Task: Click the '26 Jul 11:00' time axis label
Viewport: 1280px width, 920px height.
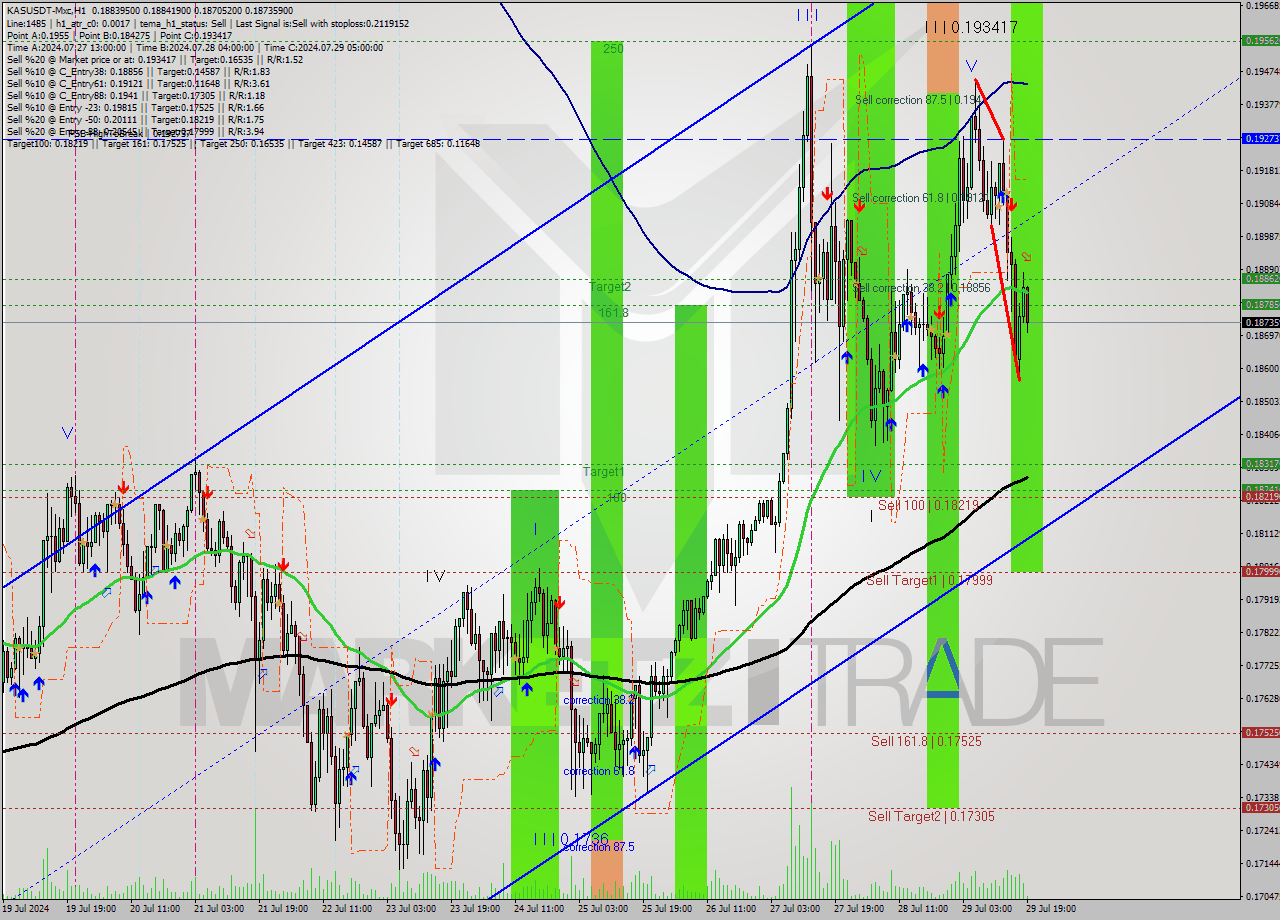Action: click(732, 910)
